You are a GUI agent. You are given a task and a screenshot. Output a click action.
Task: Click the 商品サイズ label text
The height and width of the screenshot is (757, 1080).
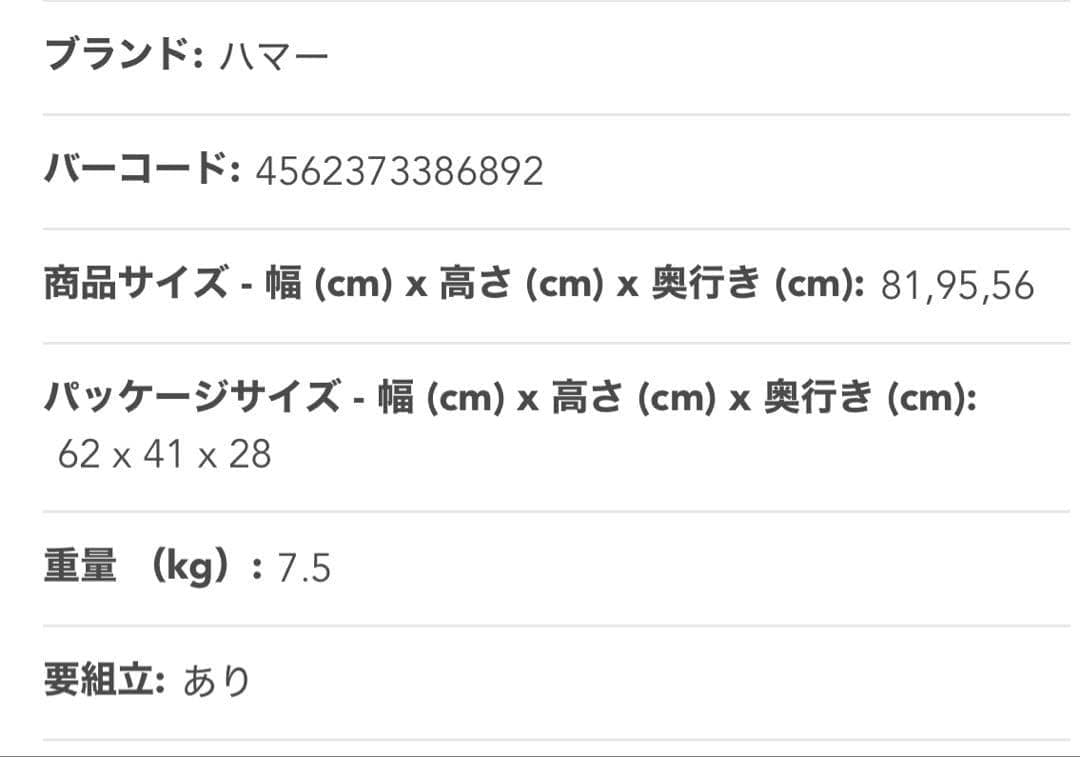[x=136, y=286]
